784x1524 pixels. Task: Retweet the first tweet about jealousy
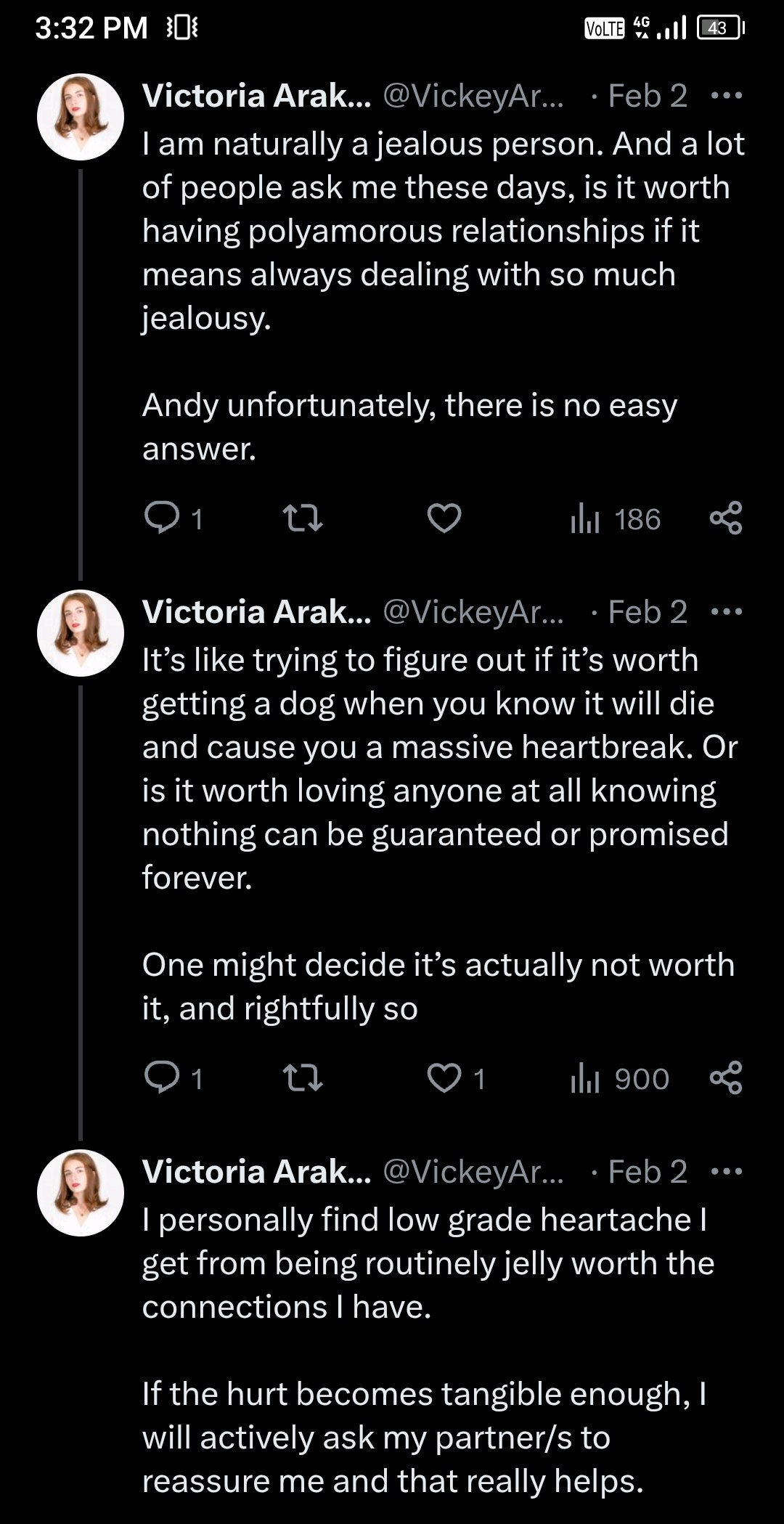tap(302, 518)
